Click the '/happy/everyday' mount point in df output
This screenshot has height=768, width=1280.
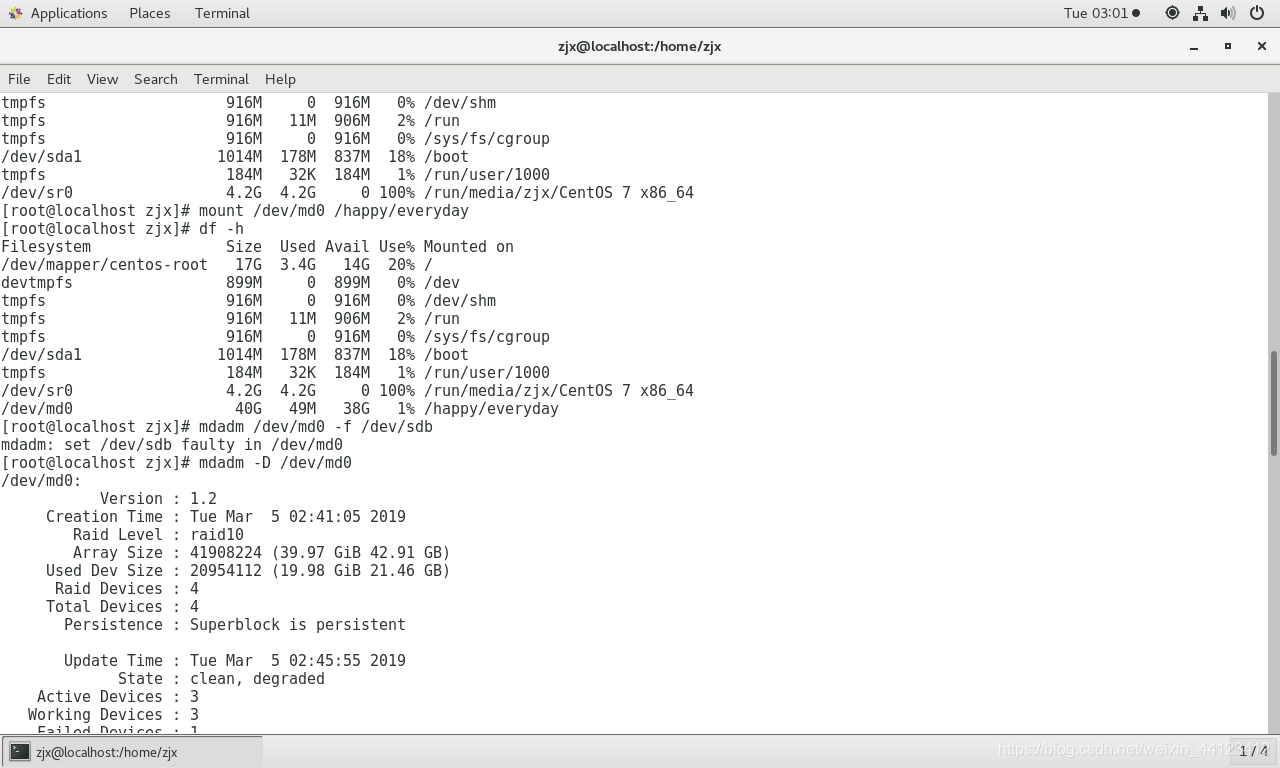(491, 409)
